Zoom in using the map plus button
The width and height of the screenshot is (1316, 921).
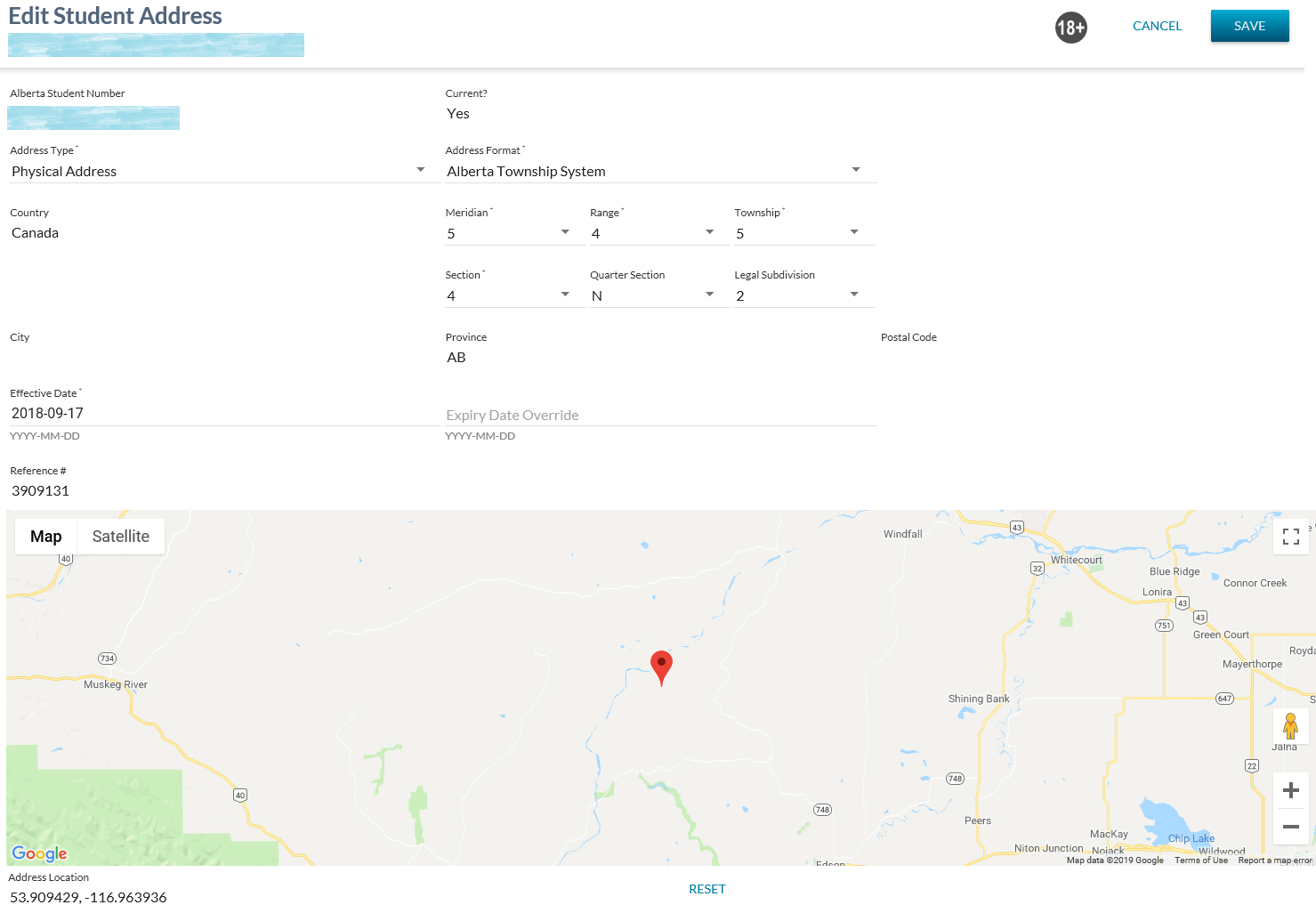[x=1290, y=790]
